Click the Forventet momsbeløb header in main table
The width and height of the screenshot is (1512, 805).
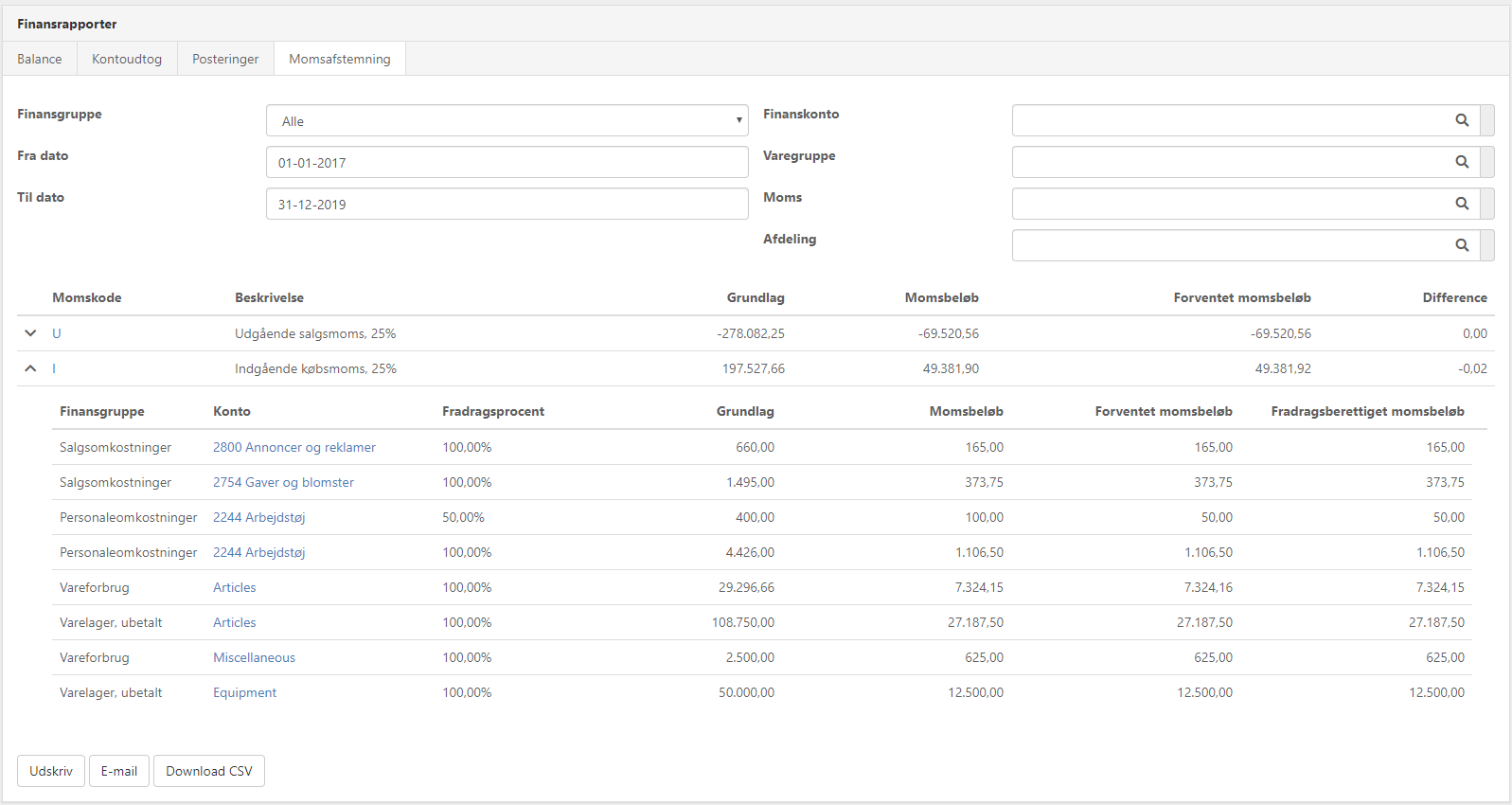pos(1242,297)
